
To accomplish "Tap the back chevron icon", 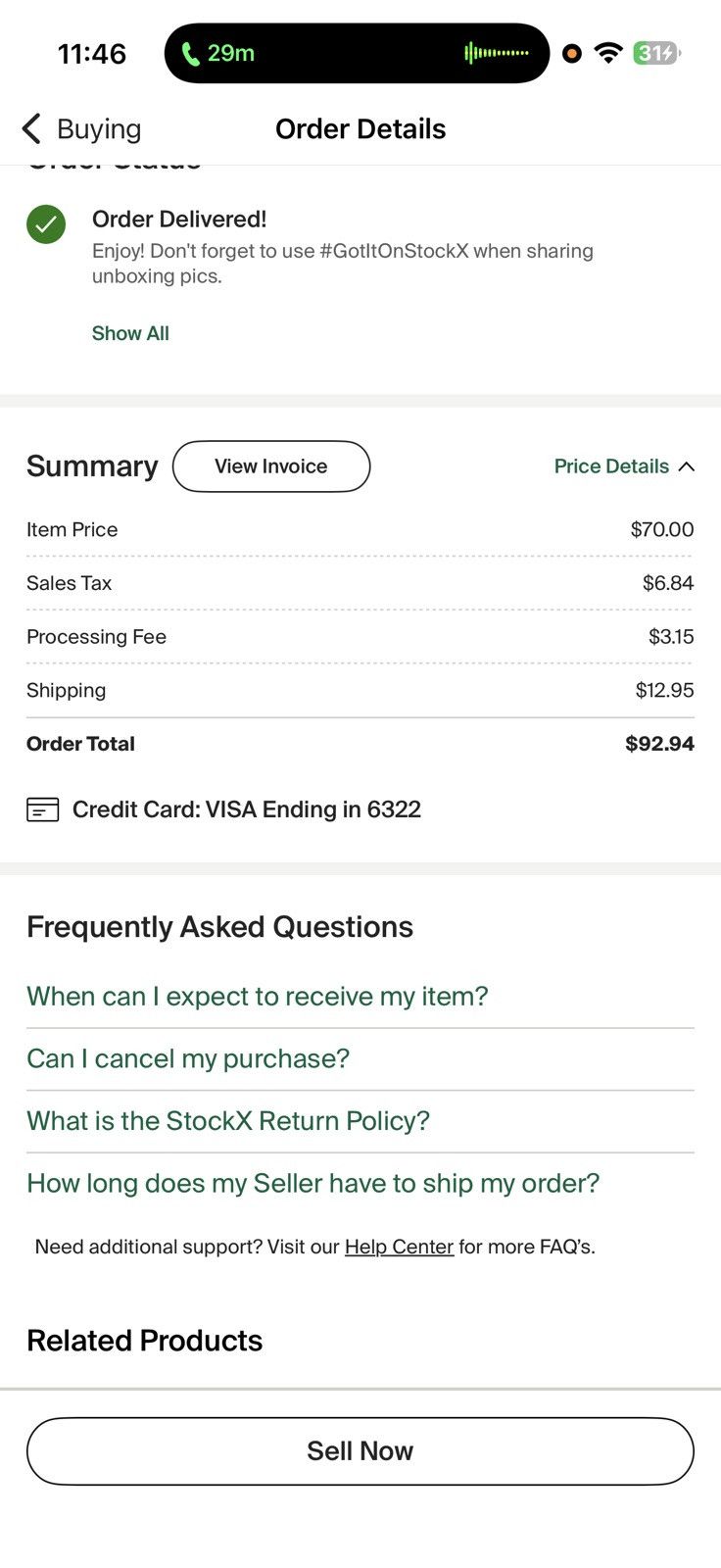I will point(31,128).
